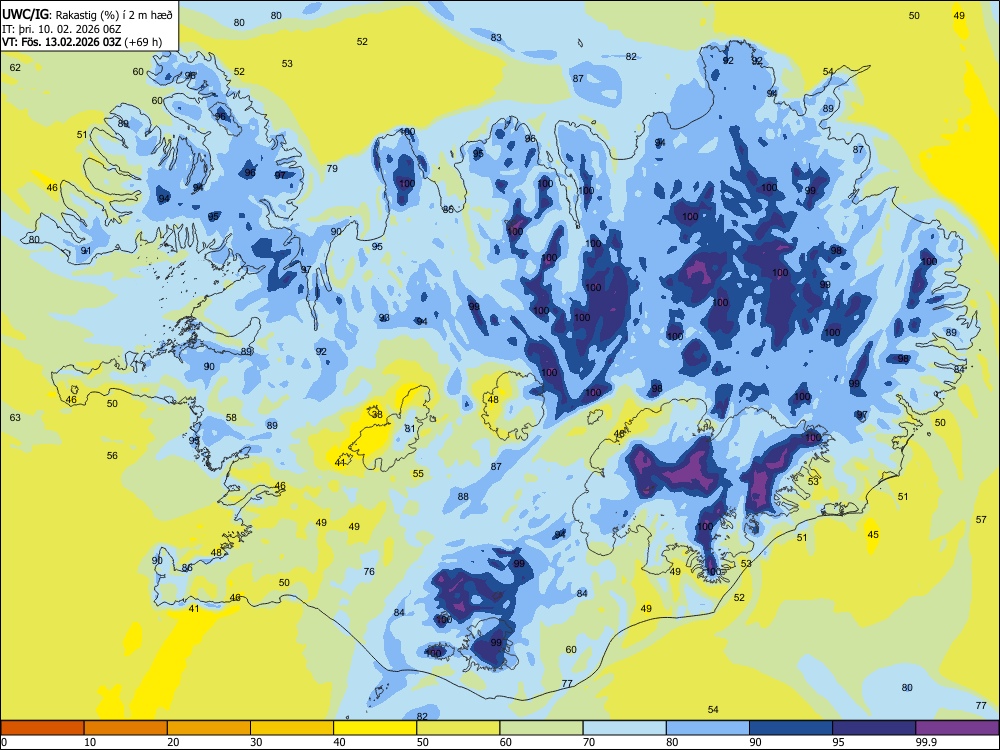This screenshot has height=750, width=1000.
Task: Click the light blue 70–80 legend swatch
Action: tap(624, 728)
